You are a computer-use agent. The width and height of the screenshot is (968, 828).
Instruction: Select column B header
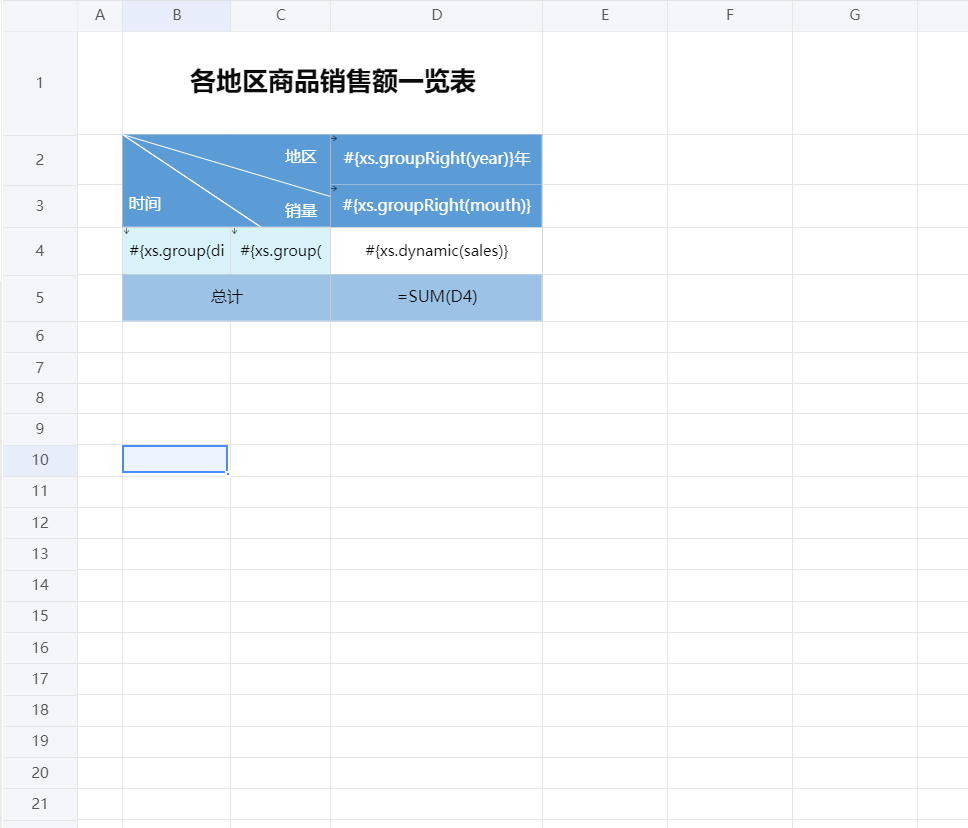pyautogui.click(x=177, y=15)
